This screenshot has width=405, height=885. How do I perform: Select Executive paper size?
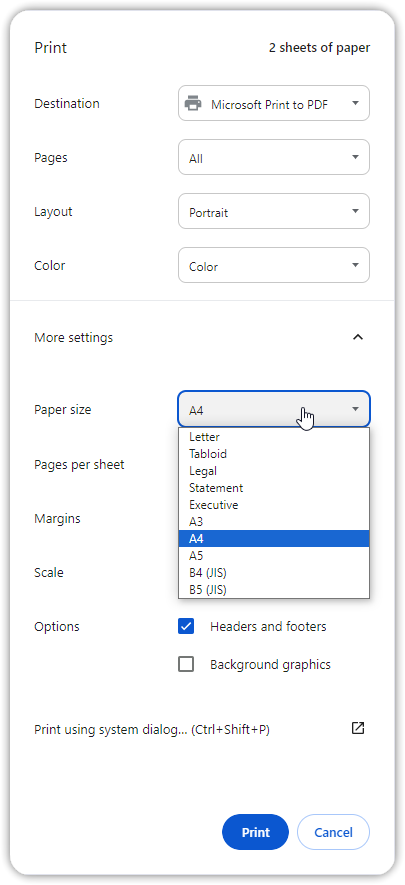click(x=274, y=505)
